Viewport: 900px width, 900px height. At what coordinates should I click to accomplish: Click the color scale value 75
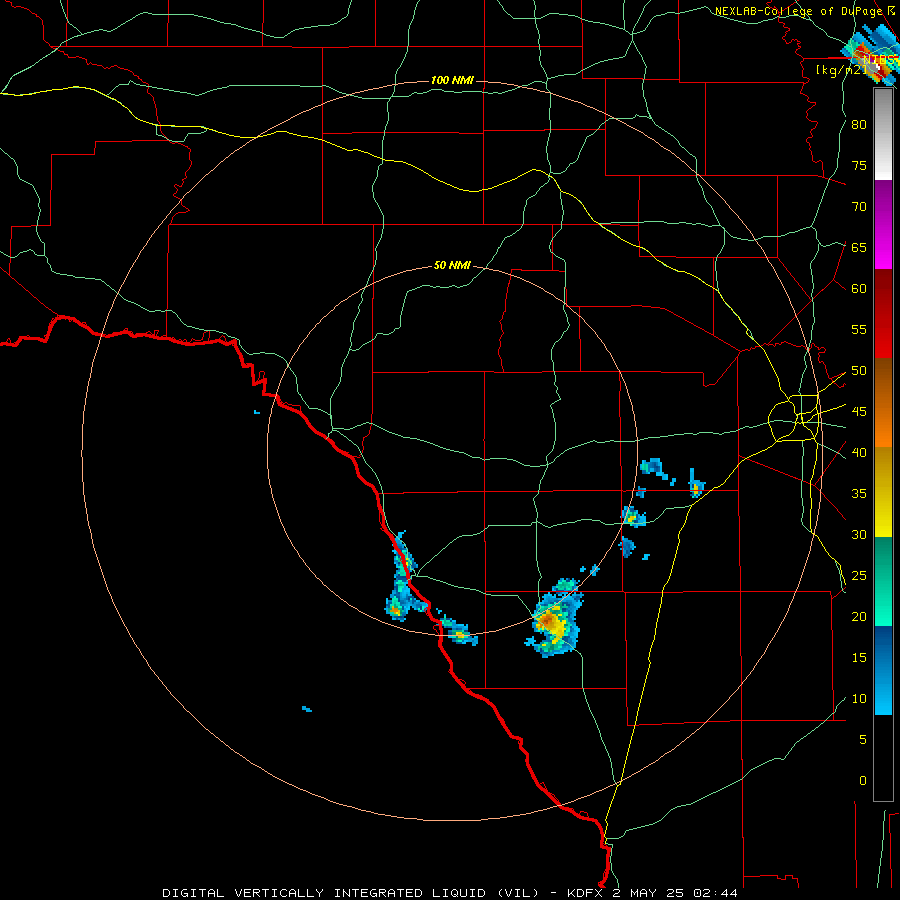[x=859, y=165]
